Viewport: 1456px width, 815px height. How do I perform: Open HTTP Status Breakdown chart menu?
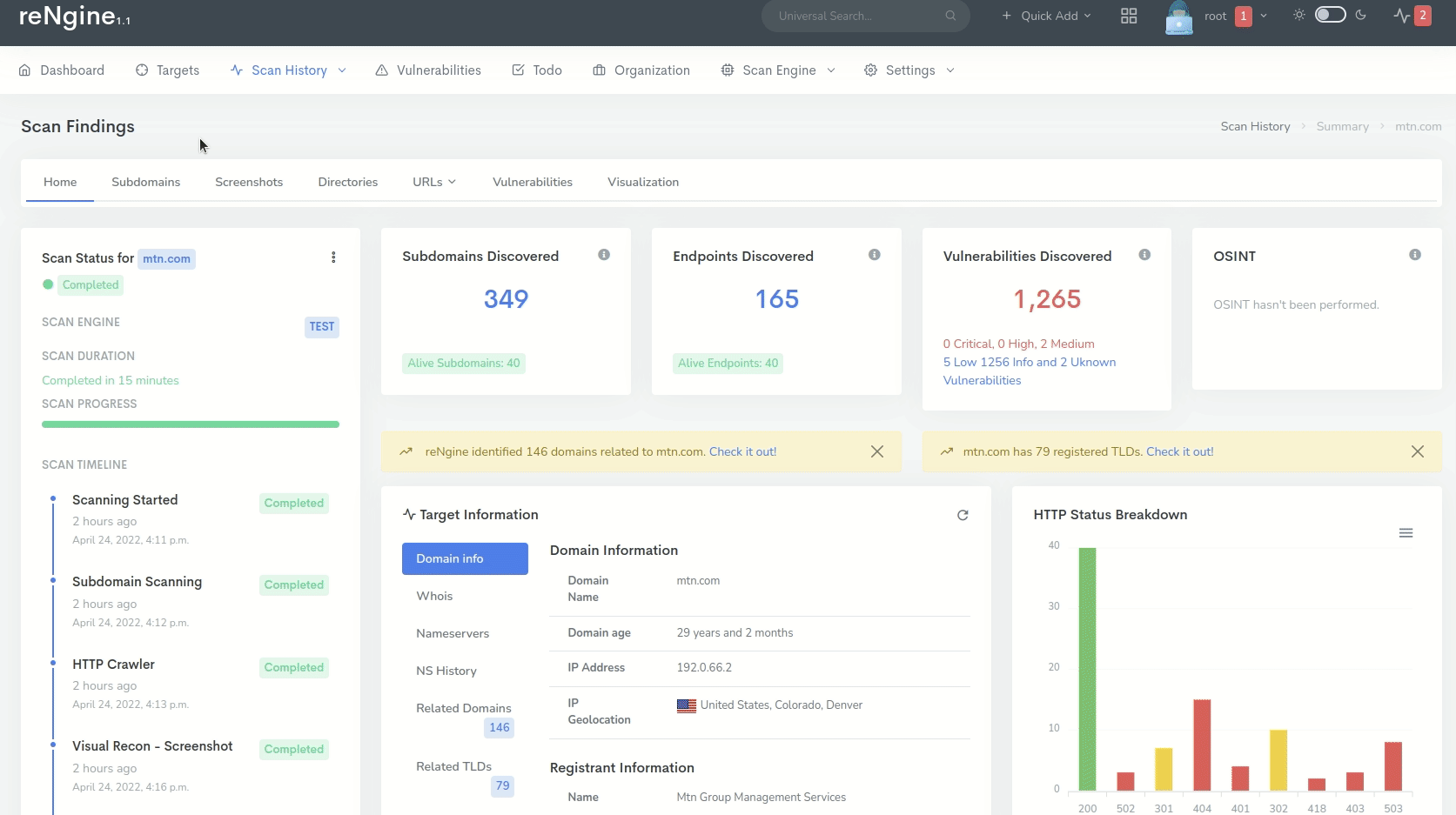[1406, 533]
